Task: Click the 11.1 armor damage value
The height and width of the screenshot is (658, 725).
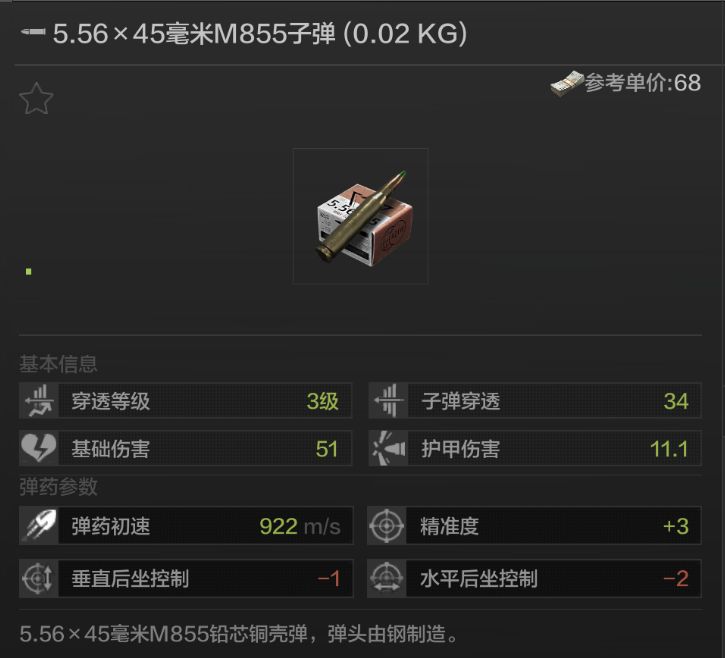Action: point(669,449)
